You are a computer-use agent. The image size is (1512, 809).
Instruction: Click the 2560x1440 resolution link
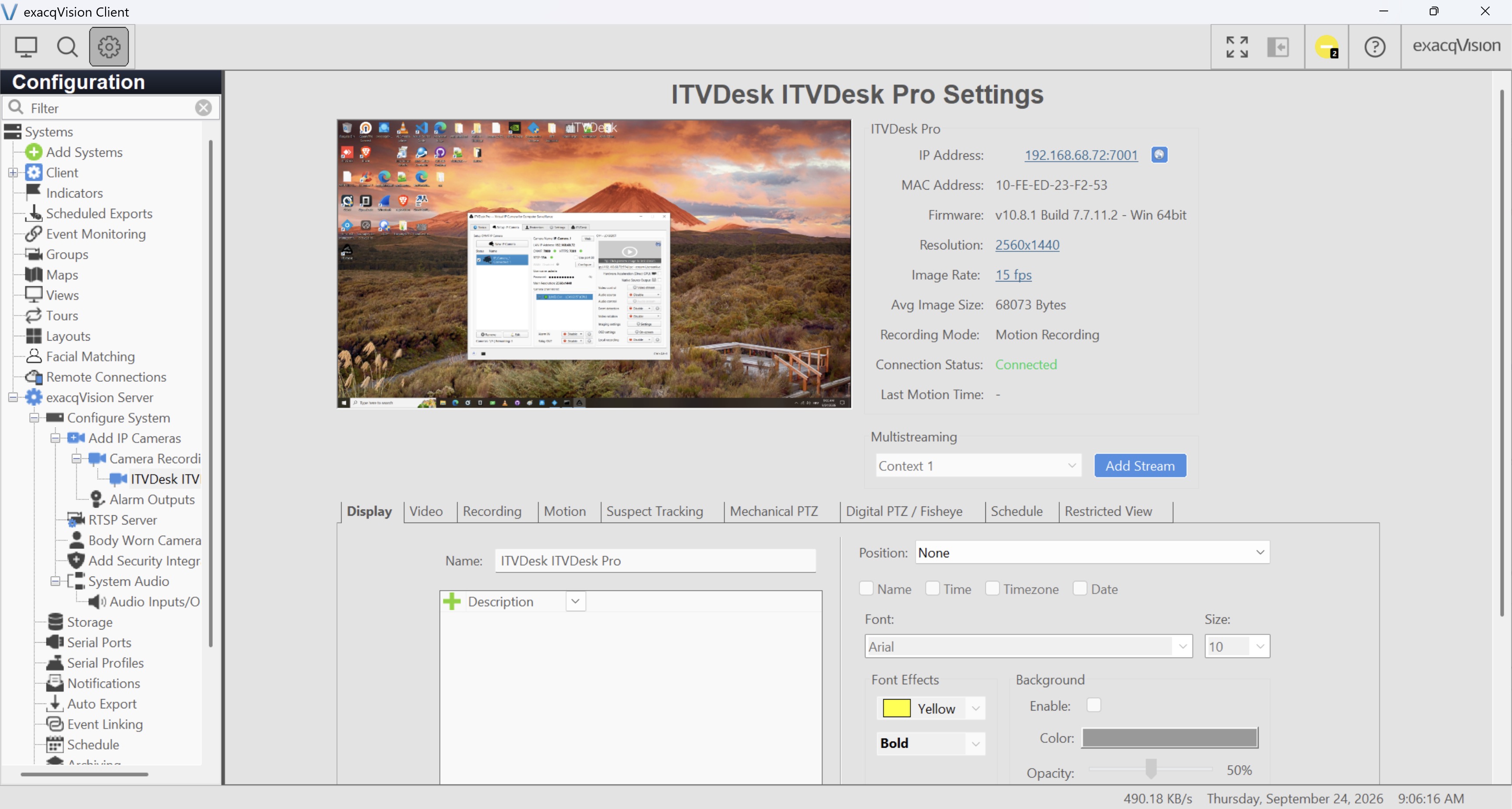pos(1027,245)
